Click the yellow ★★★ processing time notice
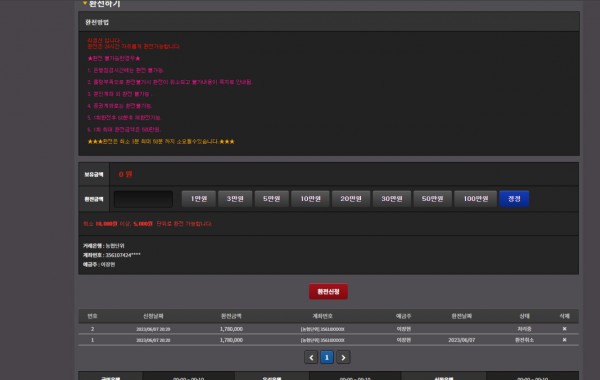Viewport: 600px width, 380px height. pyautogui.click(x=161, y=142)
